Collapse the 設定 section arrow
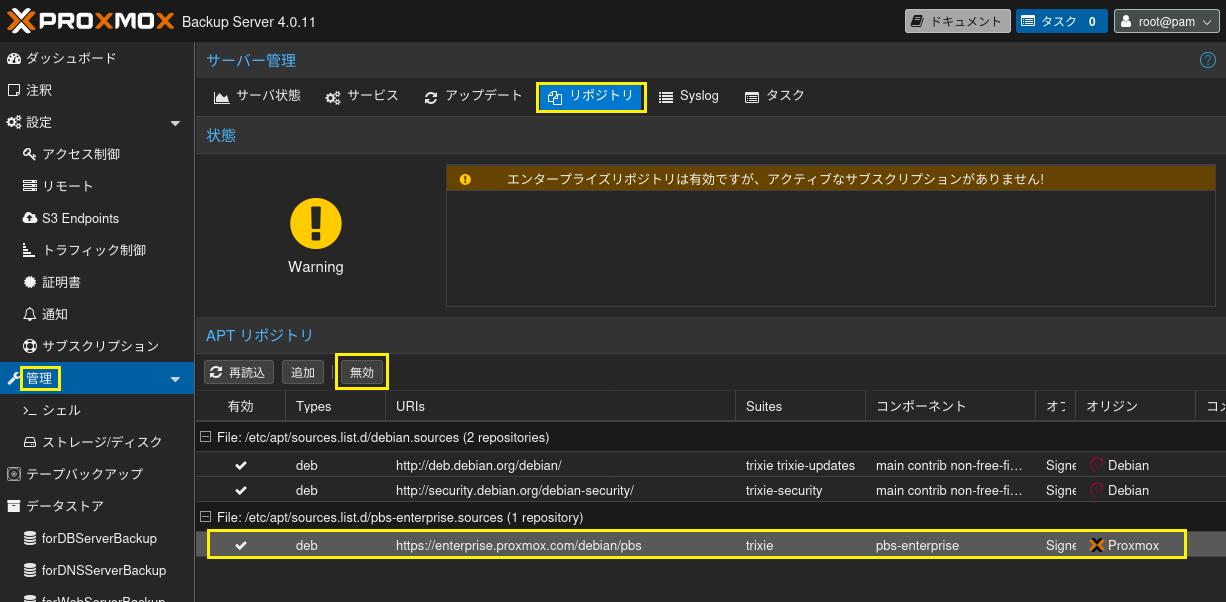The width and height of the screenshot is (1226, 602). pyautogui.click(x=176, y=123)
